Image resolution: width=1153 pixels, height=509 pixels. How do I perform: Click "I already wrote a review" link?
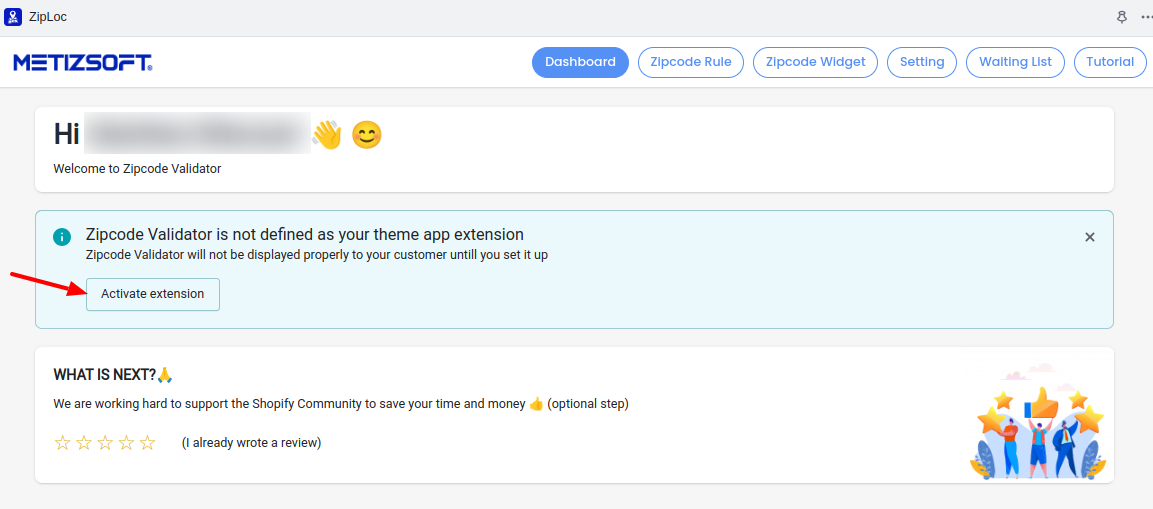click(x=251, y=443)
